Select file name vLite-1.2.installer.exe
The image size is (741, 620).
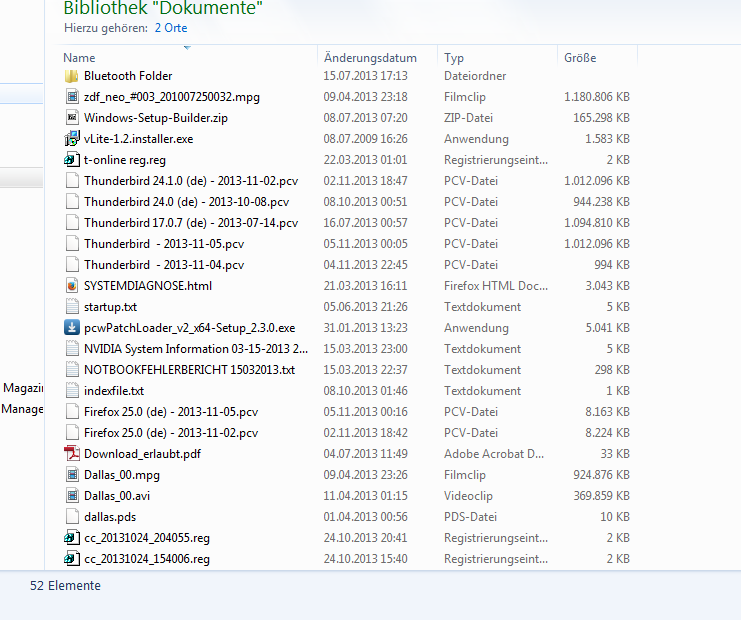click(138, 139)
